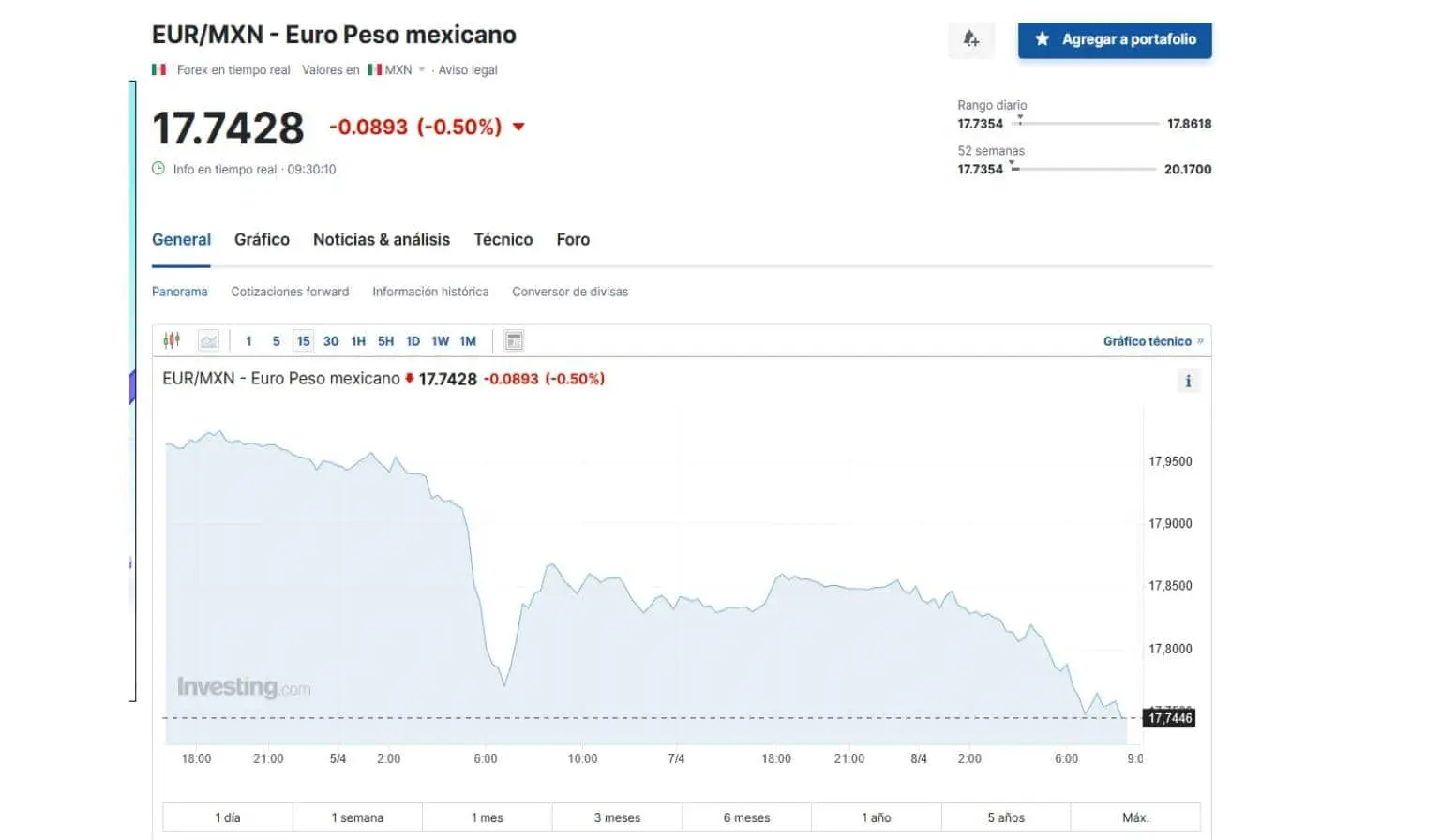
Task: Click the 7/4 date label on time axis
Action: point(676,758)
